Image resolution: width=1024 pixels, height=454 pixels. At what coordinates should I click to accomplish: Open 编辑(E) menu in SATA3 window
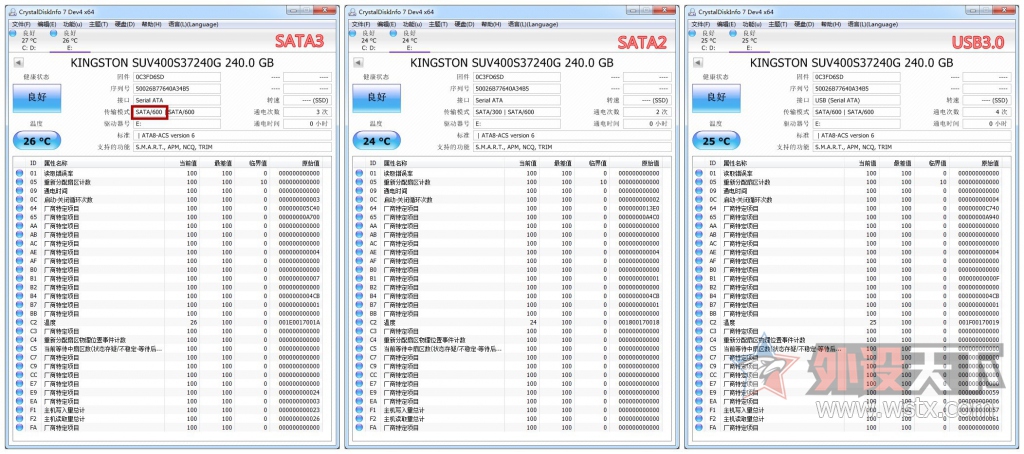pyautogui.click(x=47, y=24)
